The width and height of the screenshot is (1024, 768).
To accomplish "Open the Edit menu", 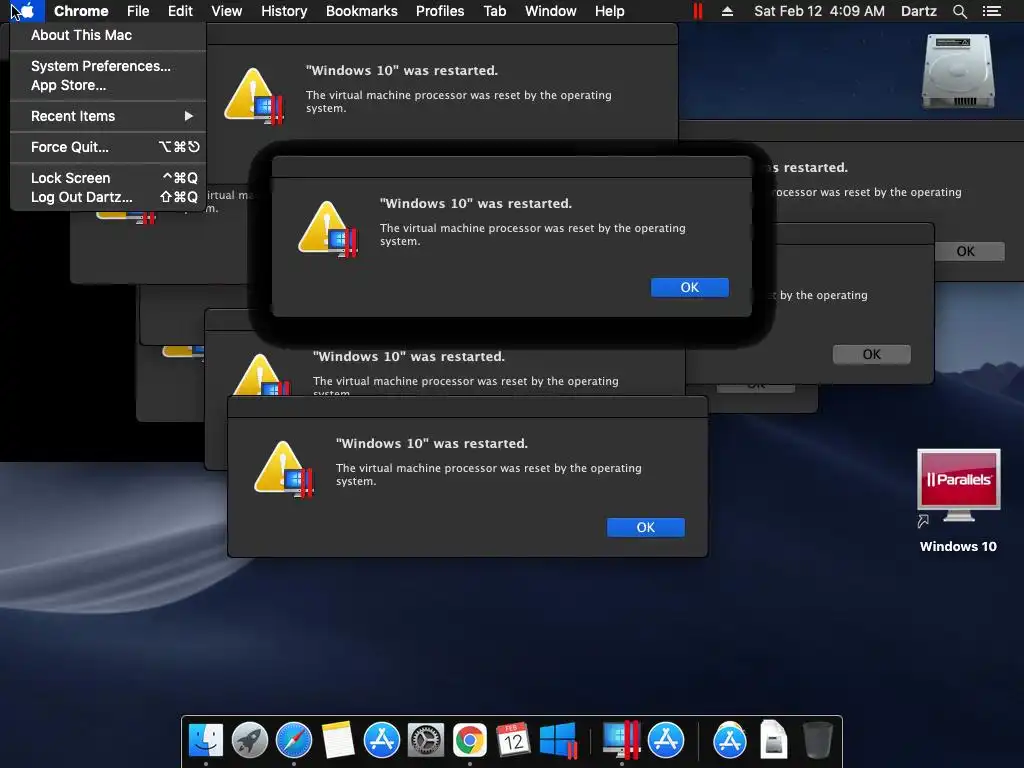I will click(180, 11).
